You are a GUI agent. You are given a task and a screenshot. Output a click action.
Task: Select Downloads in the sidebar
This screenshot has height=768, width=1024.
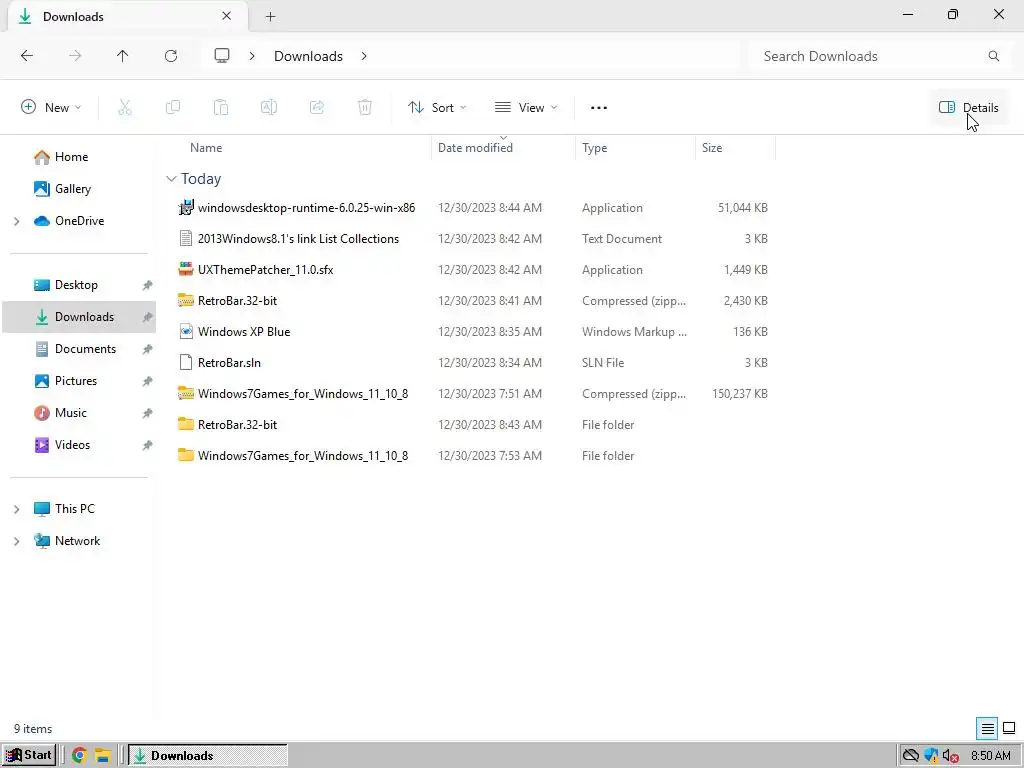pos(78,317)
